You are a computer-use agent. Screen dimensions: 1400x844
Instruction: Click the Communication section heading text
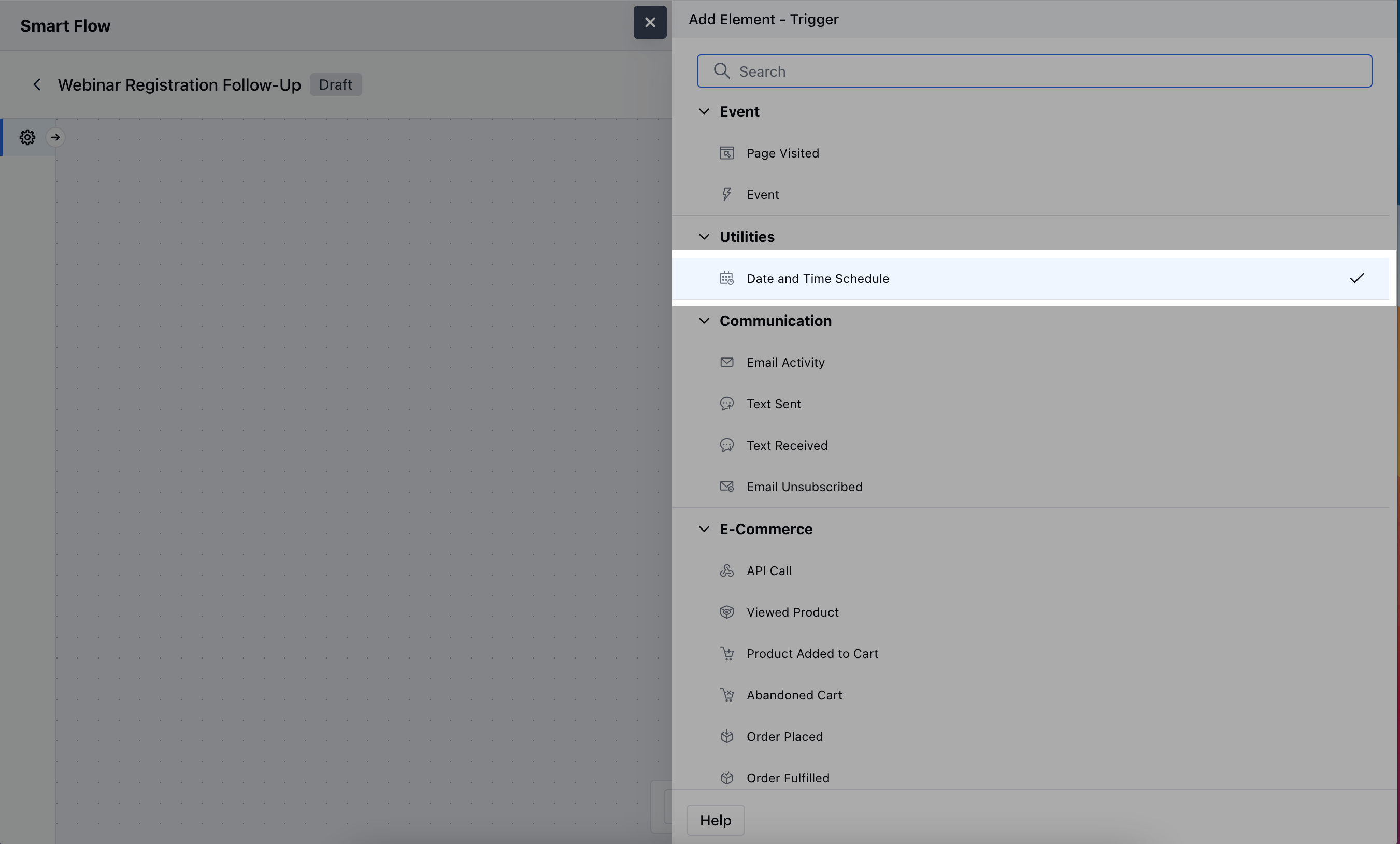click(776, 321)
